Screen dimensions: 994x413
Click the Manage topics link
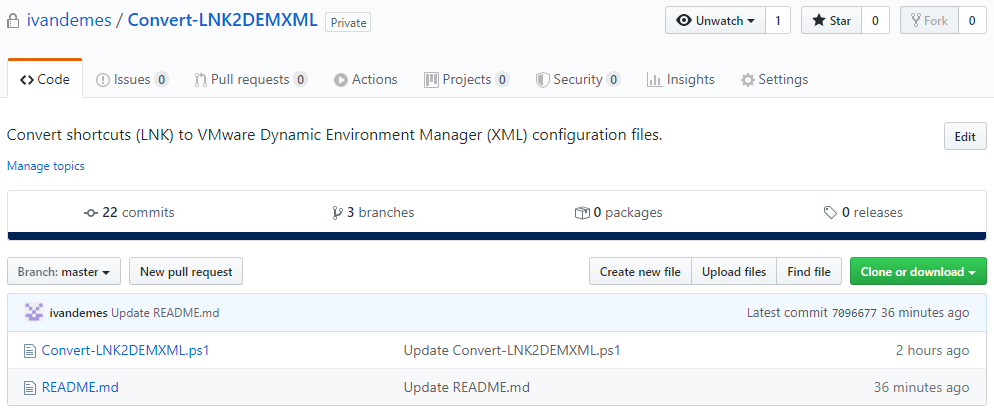(x=46, y=166)
